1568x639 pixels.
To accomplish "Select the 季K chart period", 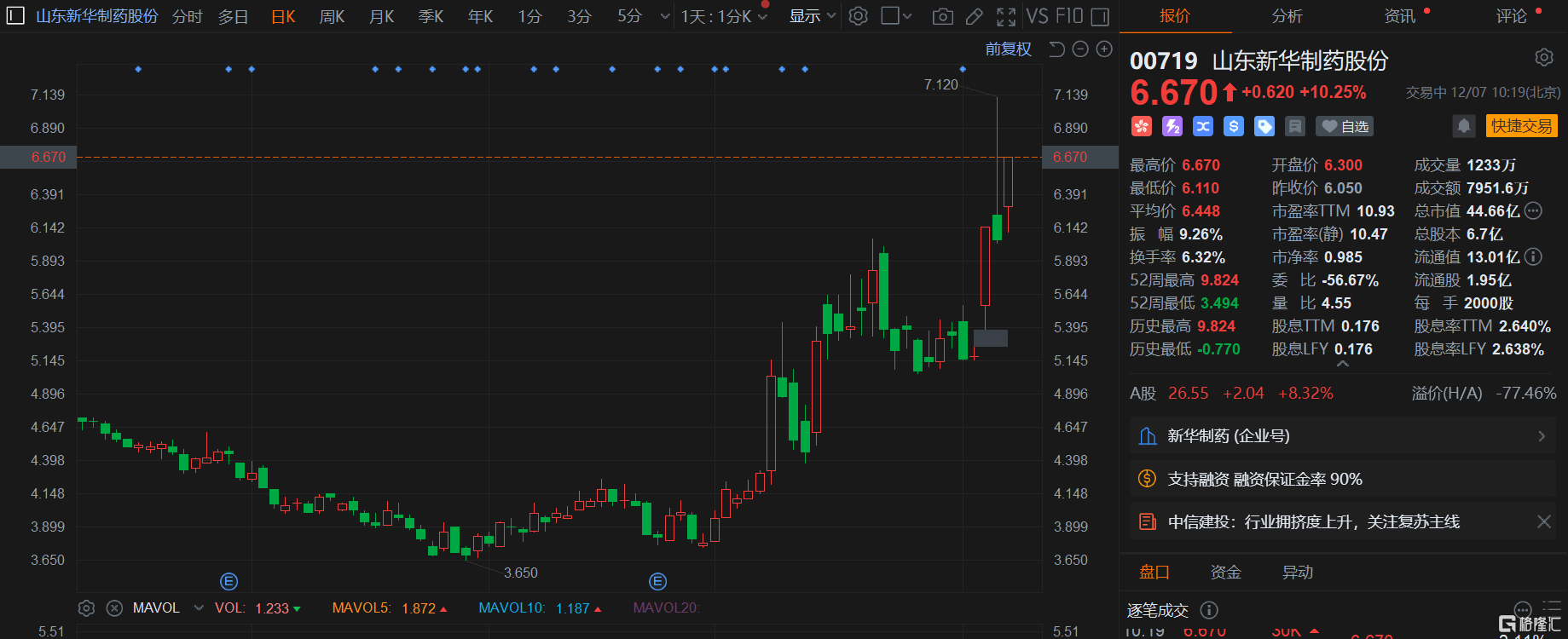I will click(x=431, y=16).
